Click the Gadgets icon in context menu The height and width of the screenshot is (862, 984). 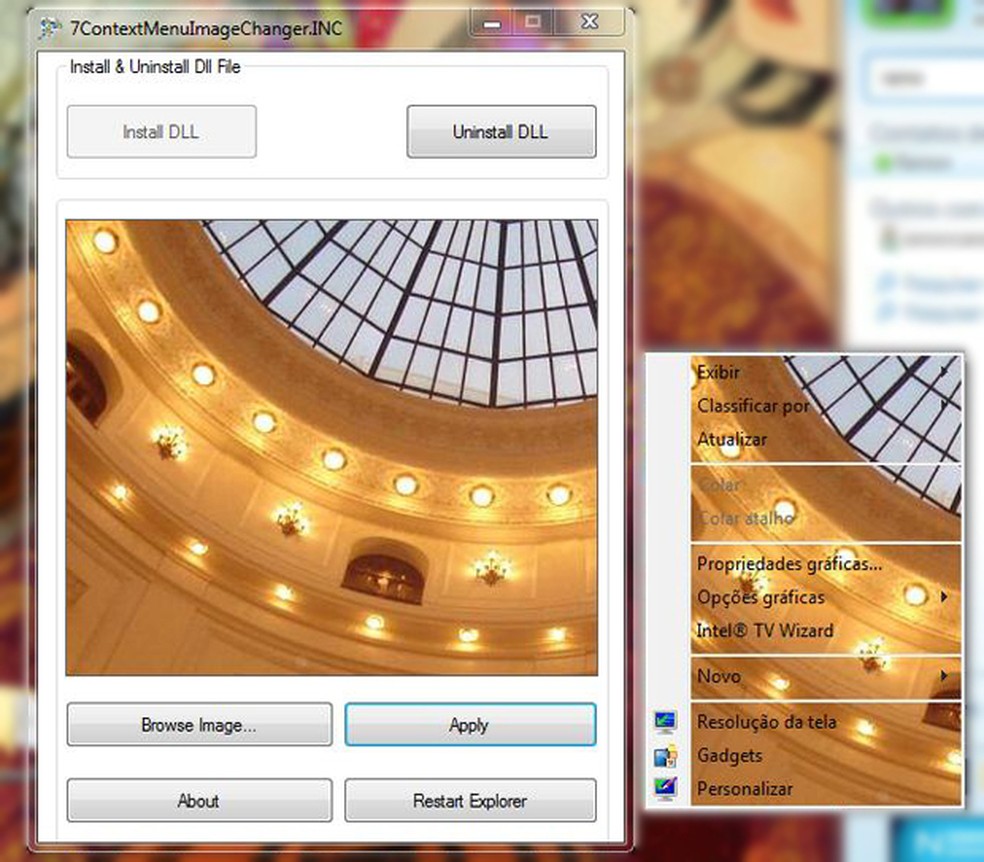click(x=664, y=753)
